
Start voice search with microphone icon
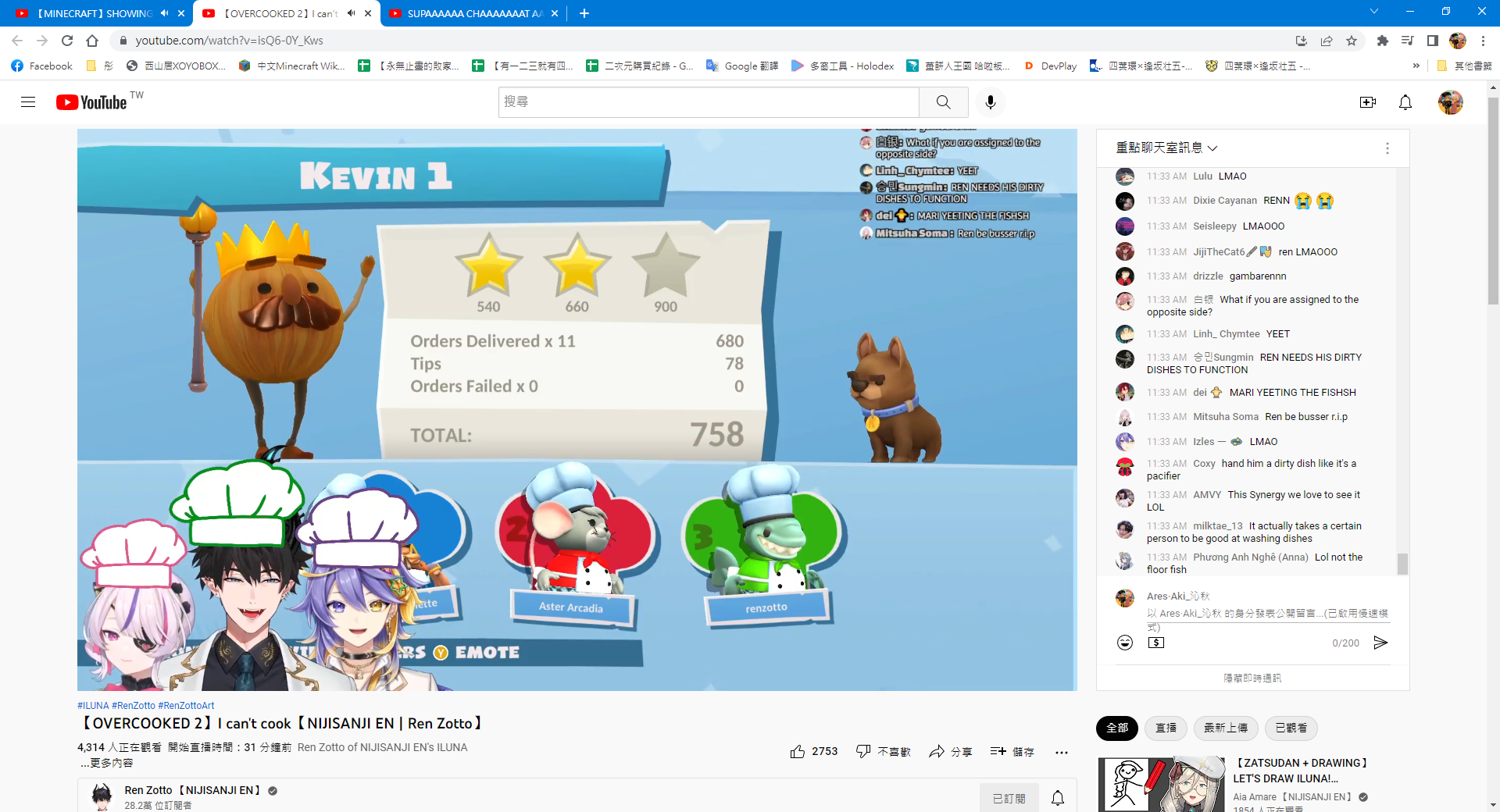(991, 102)
